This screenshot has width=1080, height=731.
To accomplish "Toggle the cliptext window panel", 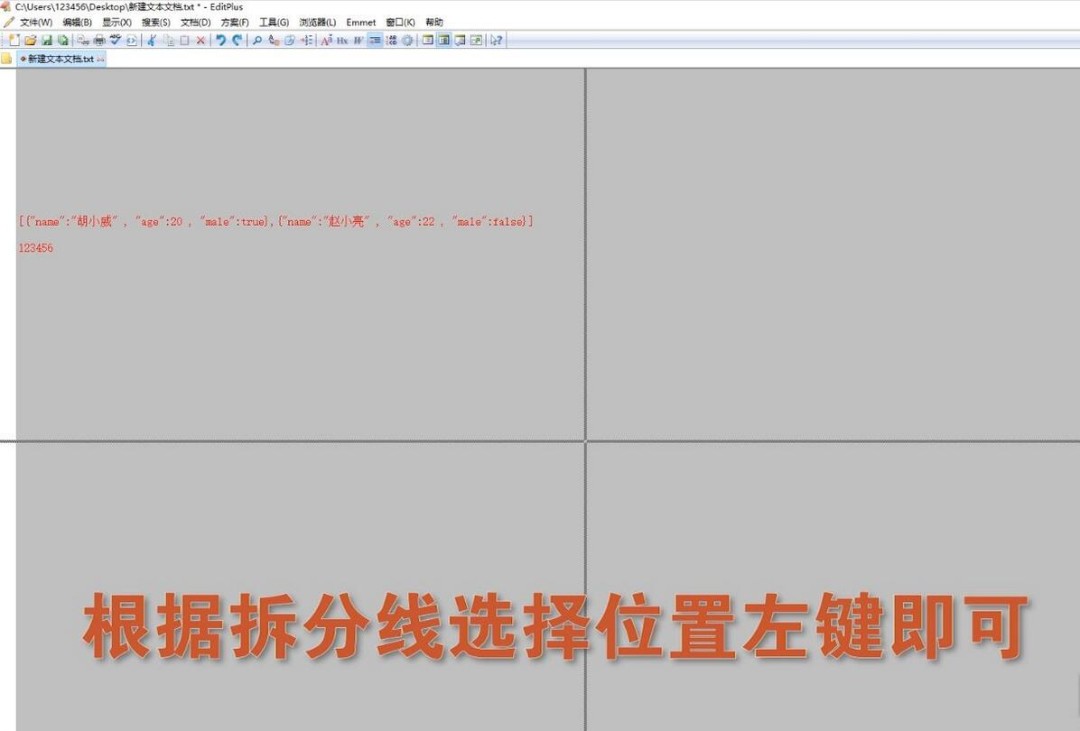I will click(x=445, y=40).
